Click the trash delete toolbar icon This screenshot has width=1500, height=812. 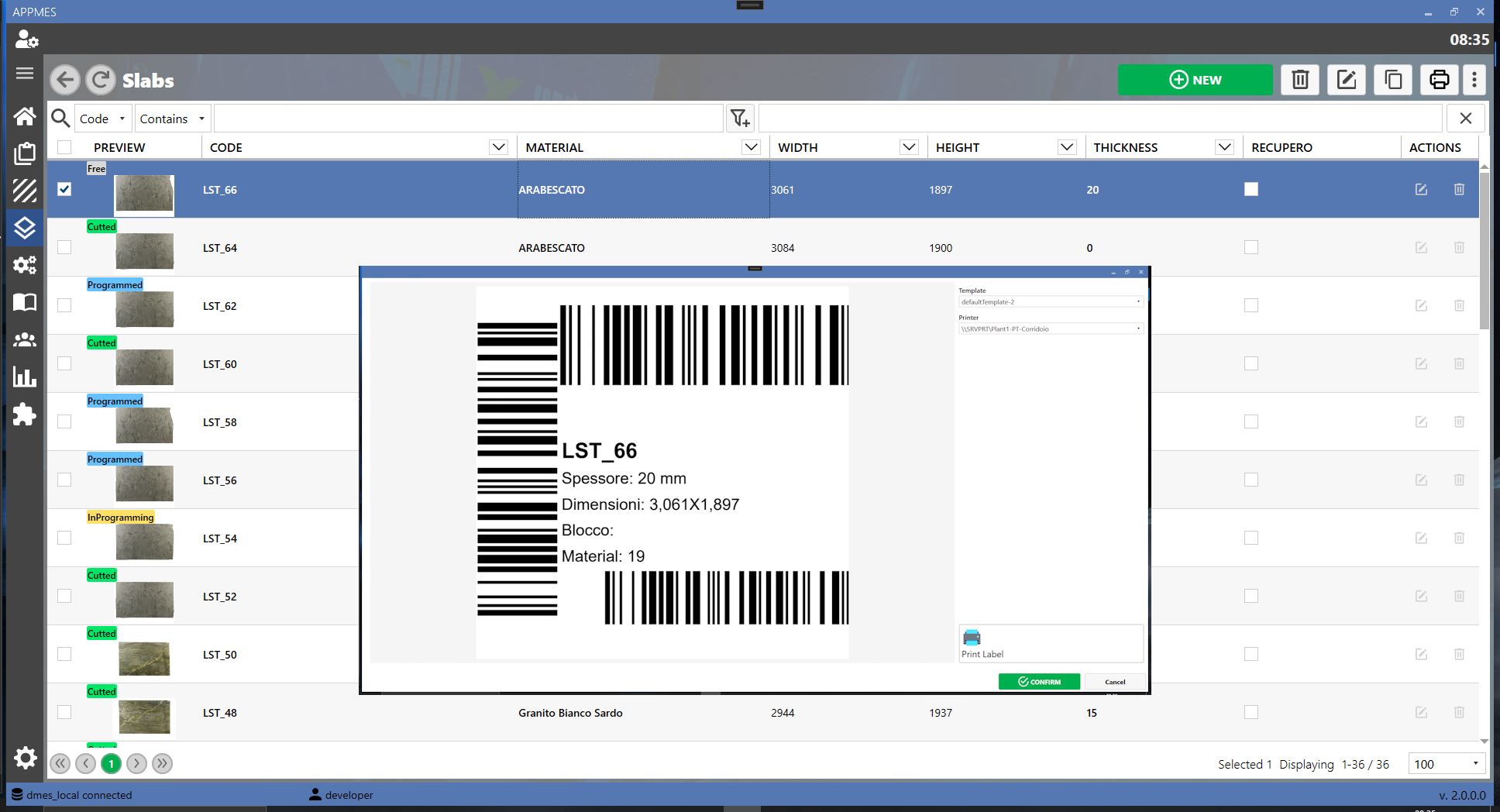[x=1299, y=80]
